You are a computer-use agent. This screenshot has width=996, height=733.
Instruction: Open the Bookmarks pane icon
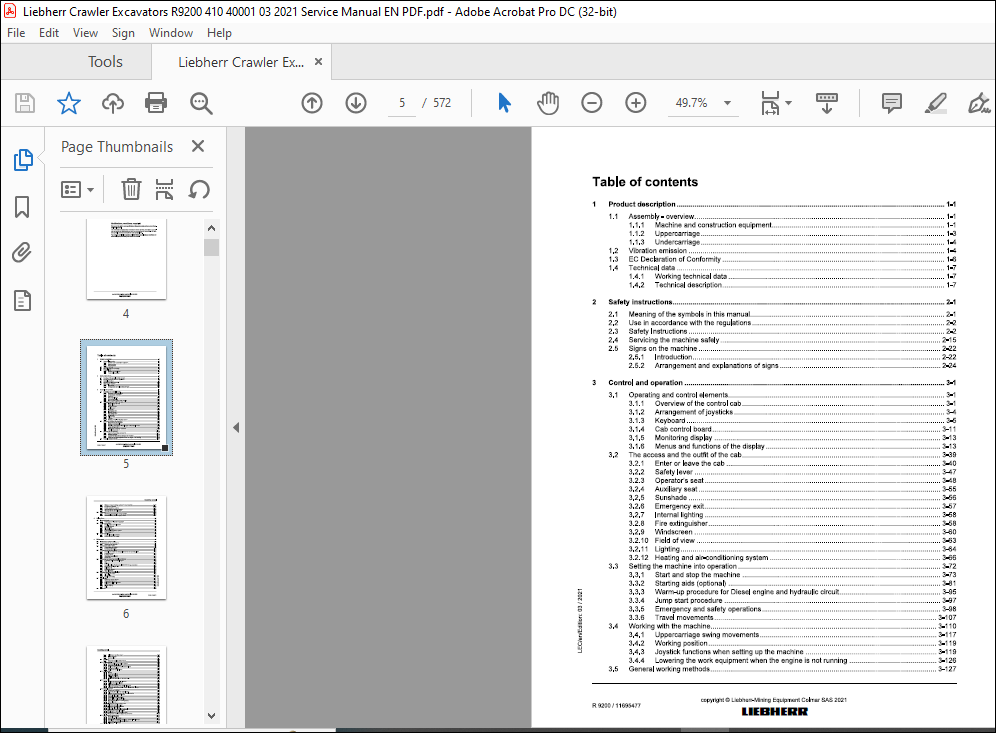(22, 207)
